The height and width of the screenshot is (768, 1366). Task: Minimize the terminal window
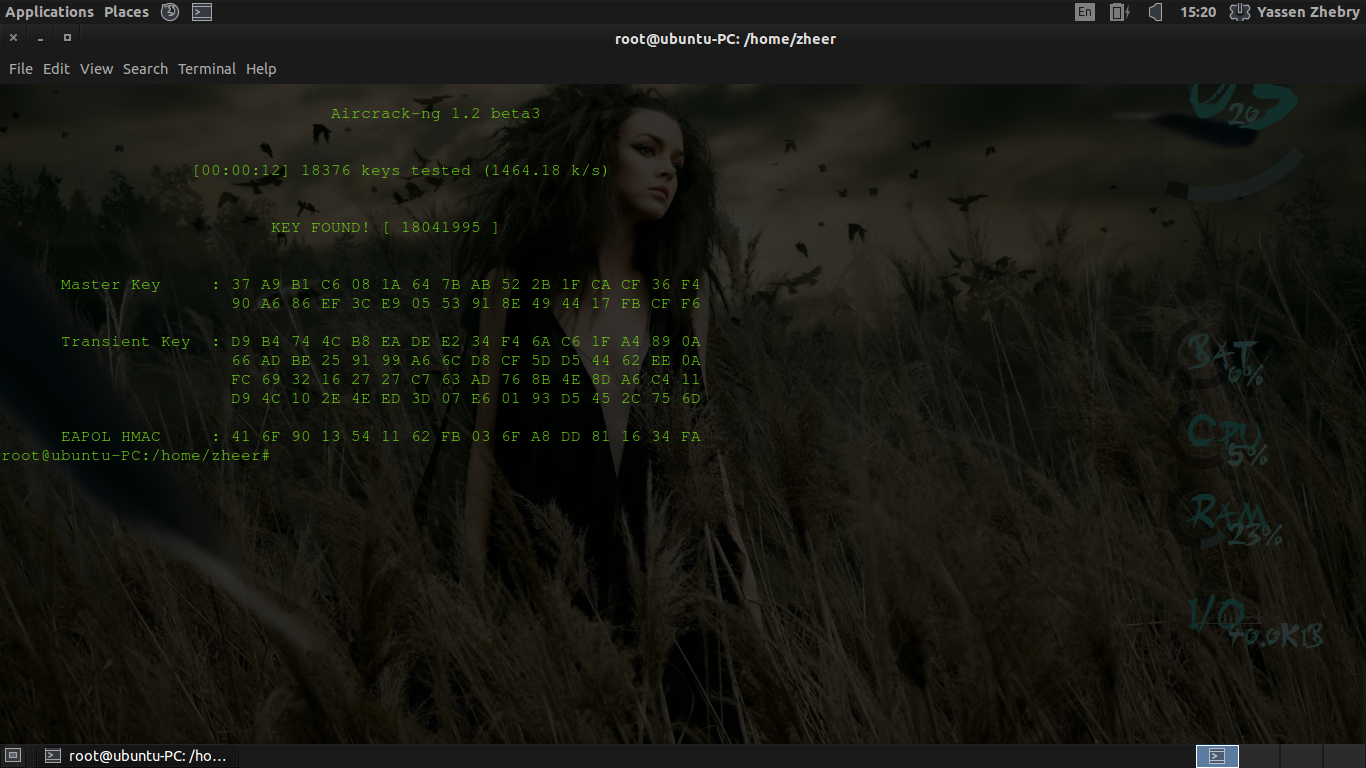pyautogui.click(x=40, y=38)
